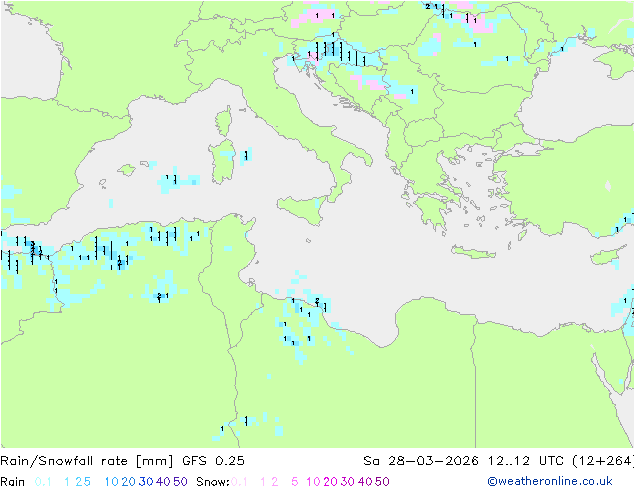Click the "Rain" legend label
Image resolution: width=634 pixels, height=490 pixels.
tap(13, 482)
